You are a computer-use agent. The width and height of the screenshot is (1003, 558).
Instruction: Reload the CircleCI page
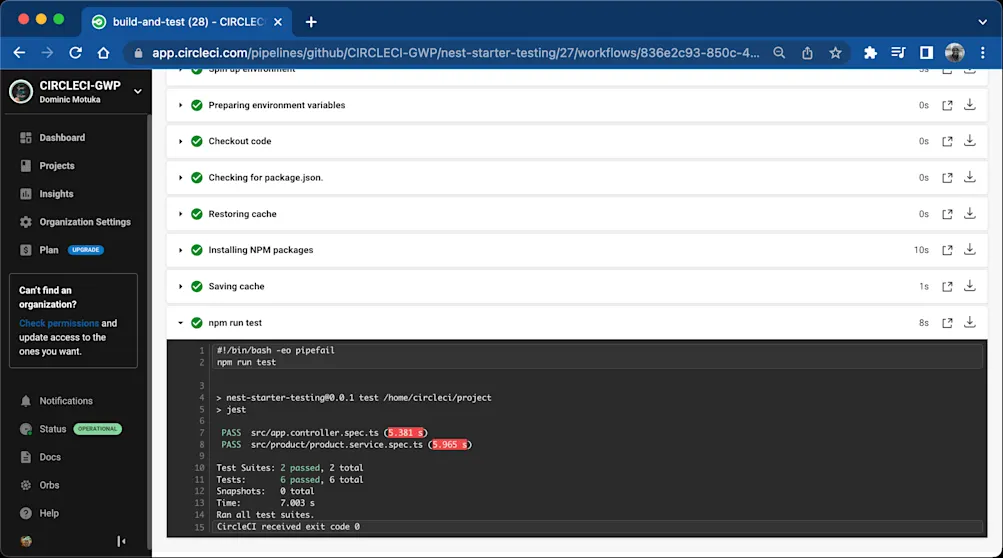(75, 53)
